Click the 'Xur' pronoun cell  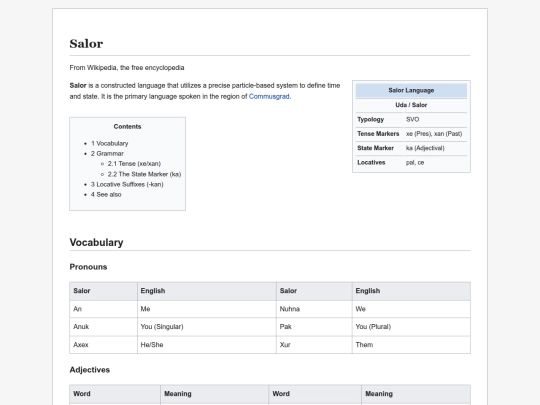(x=314, y=345)
